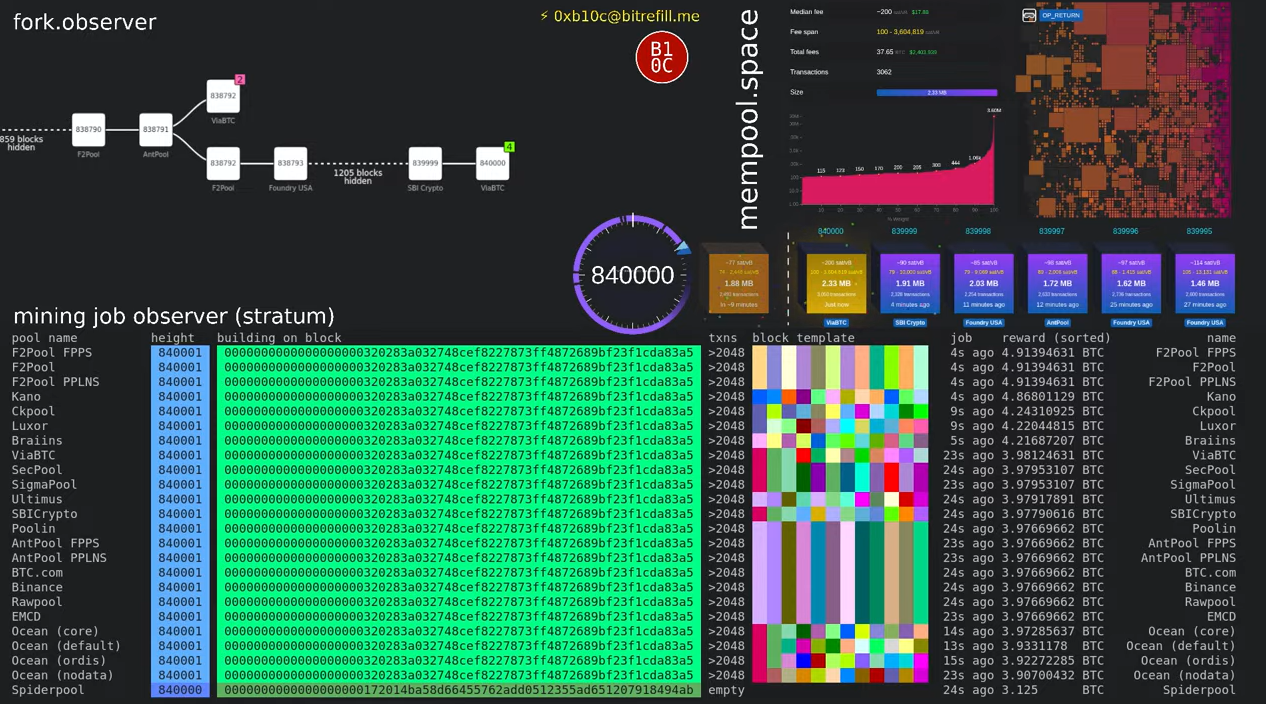Image resolution: width=1266 pixels, height=704 pixels.
Task: Click the 840000 block height gauge
Action: pos(632,275)
